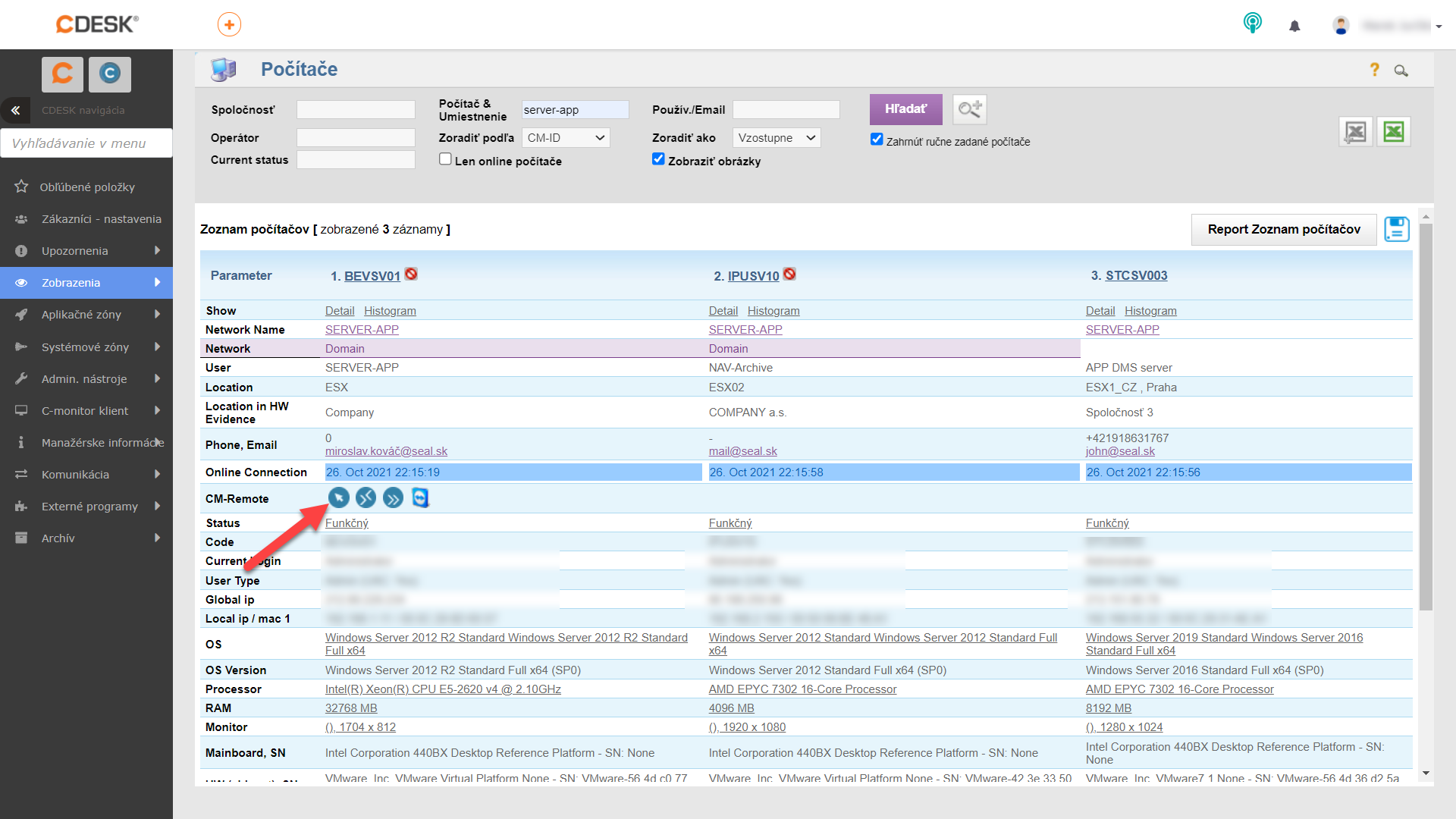Open STCSV003 computer link
This screenshot has width=1456, height=819.
click(1136, 275)
